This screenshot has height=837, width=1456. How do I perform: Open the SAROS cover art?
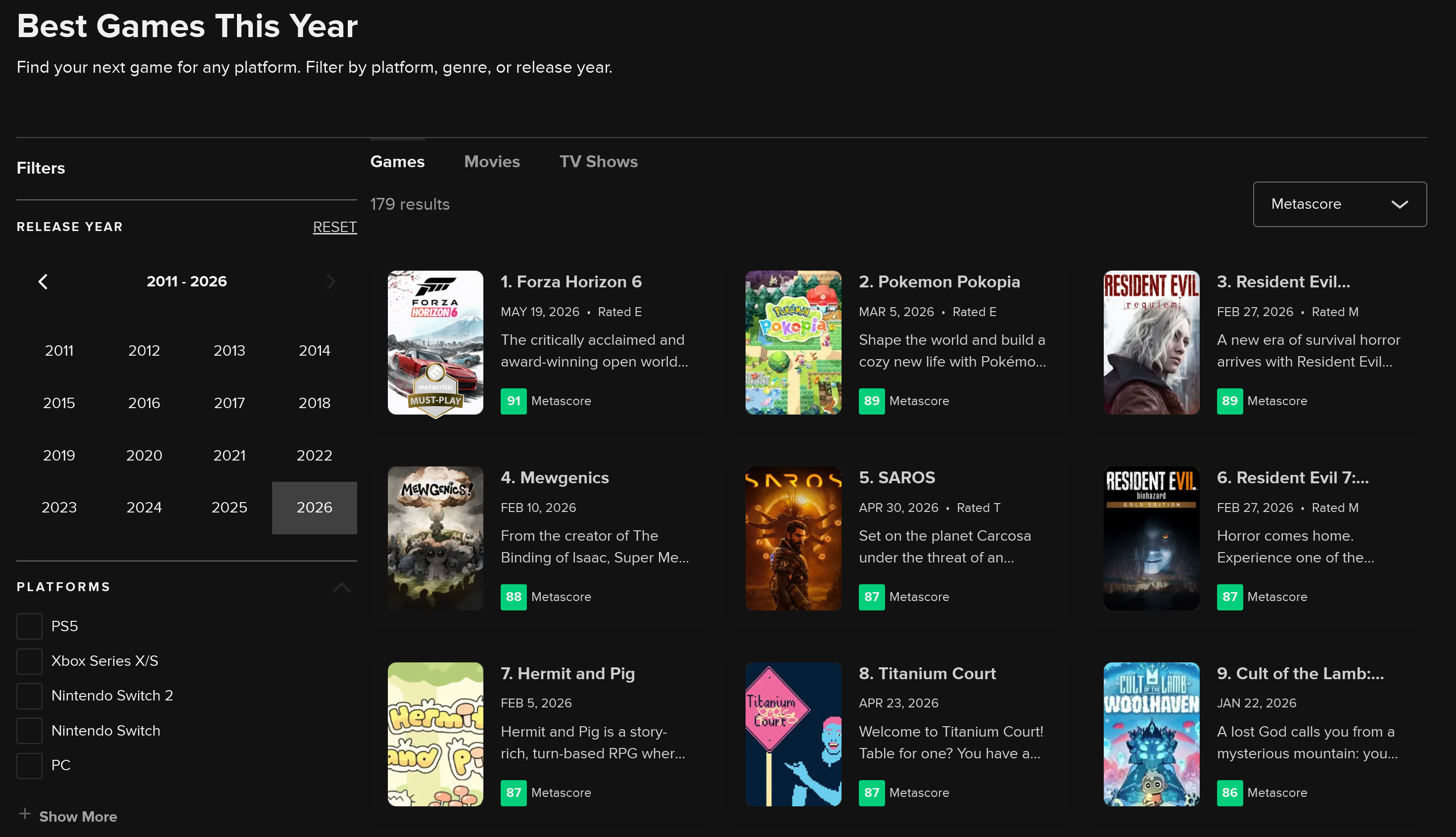tap(793, 539)
